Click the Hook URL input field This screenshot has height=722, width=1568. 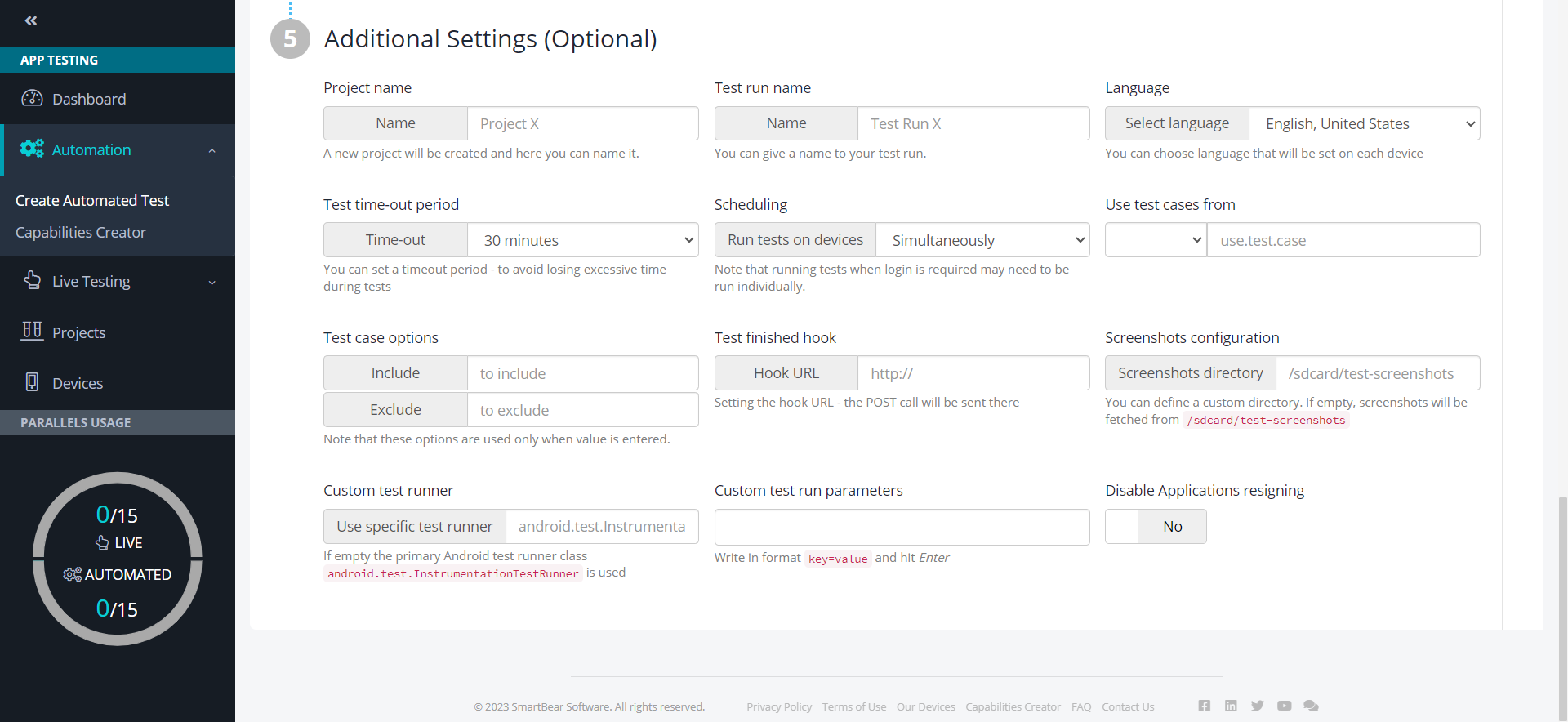coord(973,373)
